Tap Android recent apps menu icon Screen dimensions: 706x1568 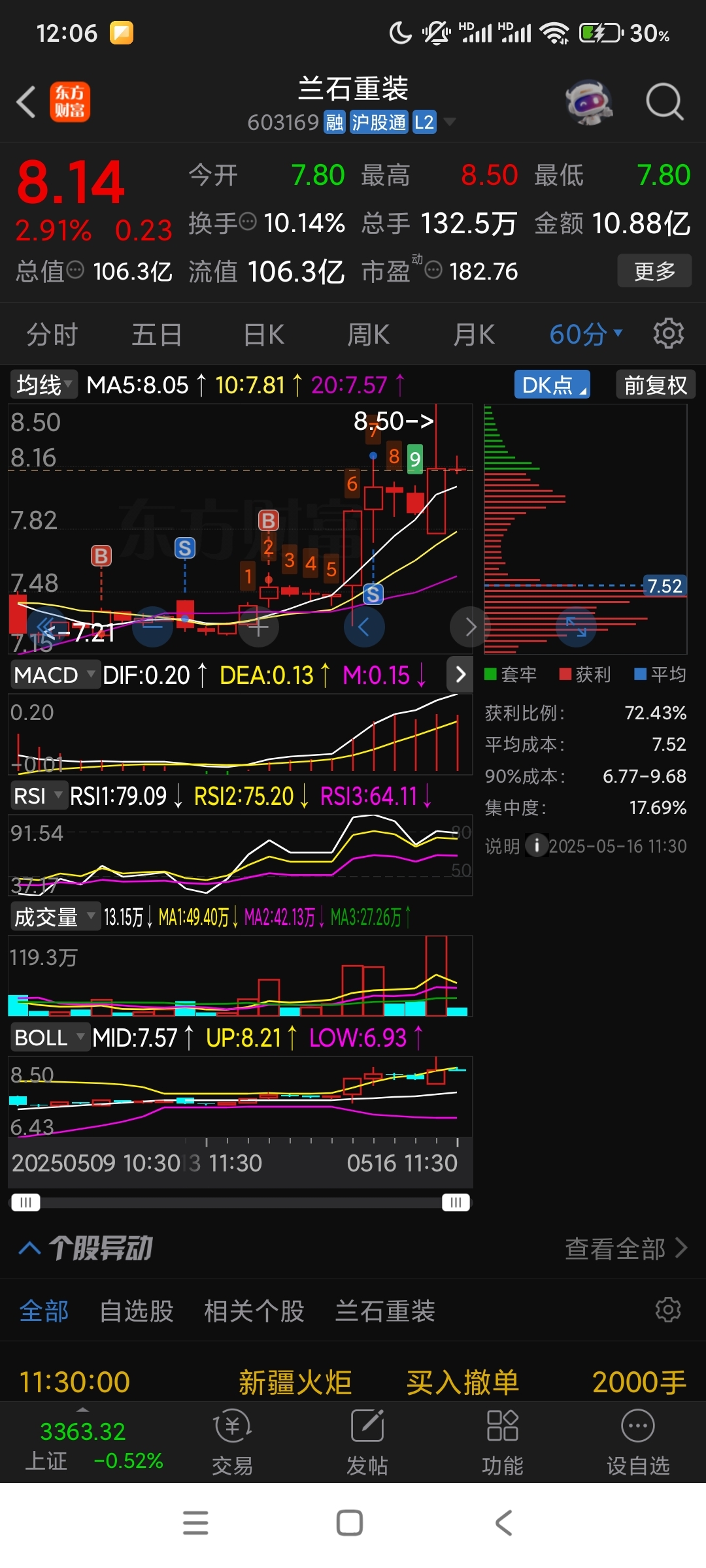[x=195, y=1522]
